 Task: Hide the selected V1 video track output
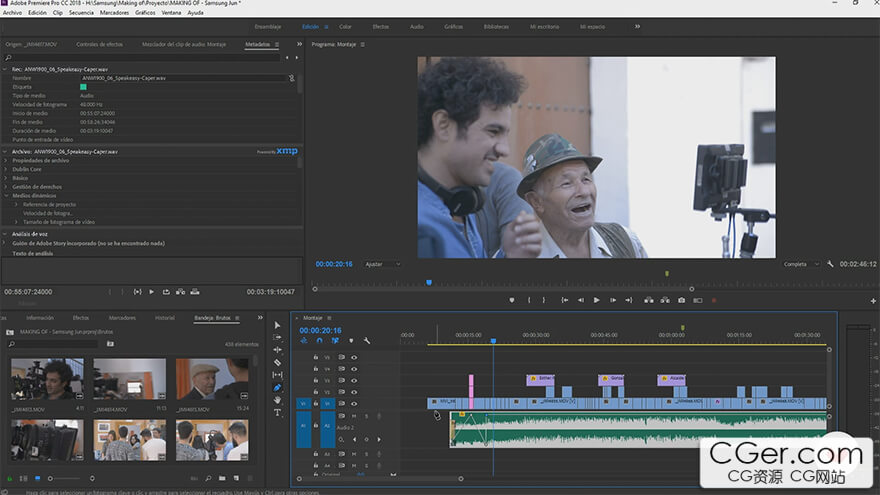(x=354, y=404)
